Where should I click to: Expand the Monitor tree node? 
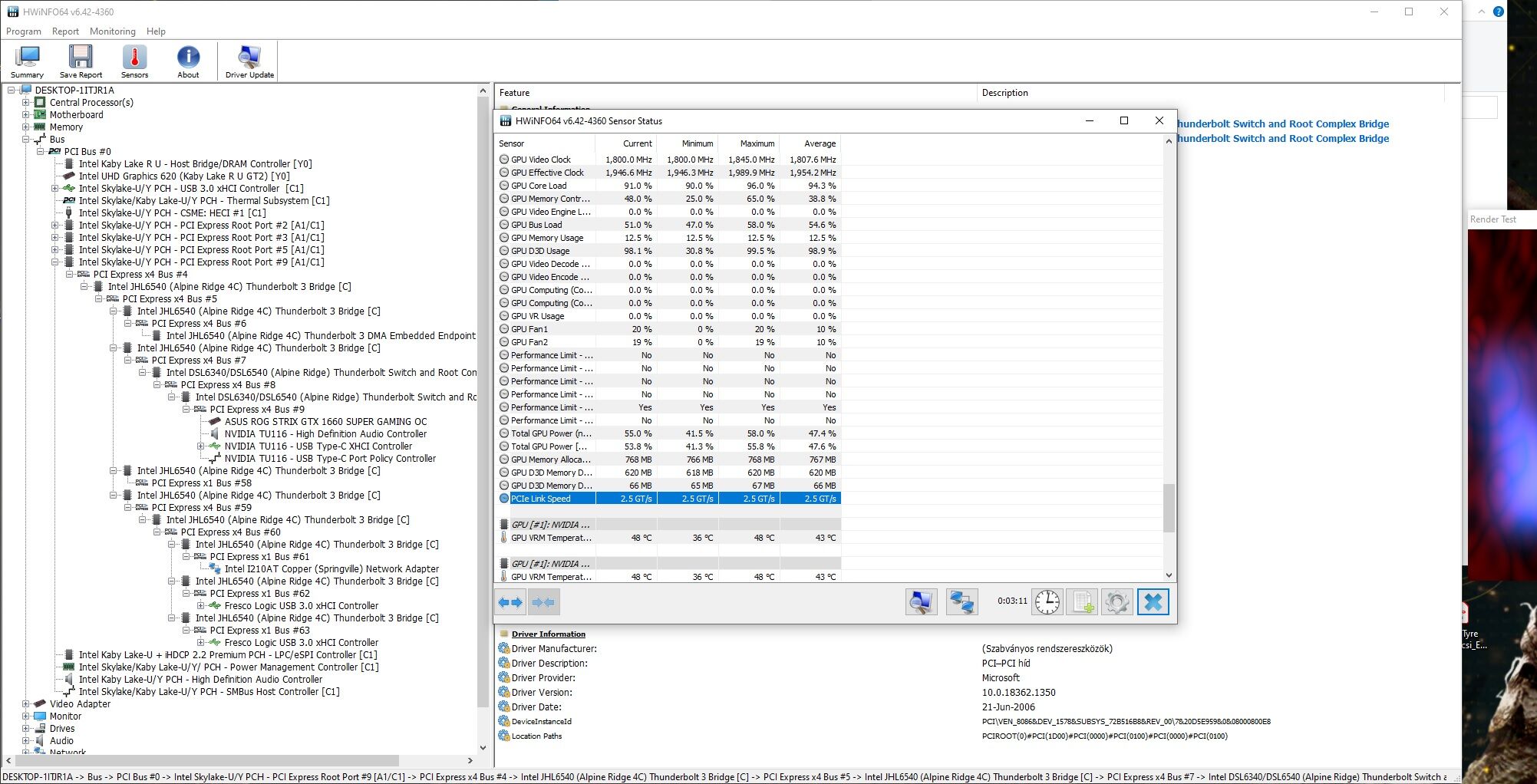click(x=25, y=716)
